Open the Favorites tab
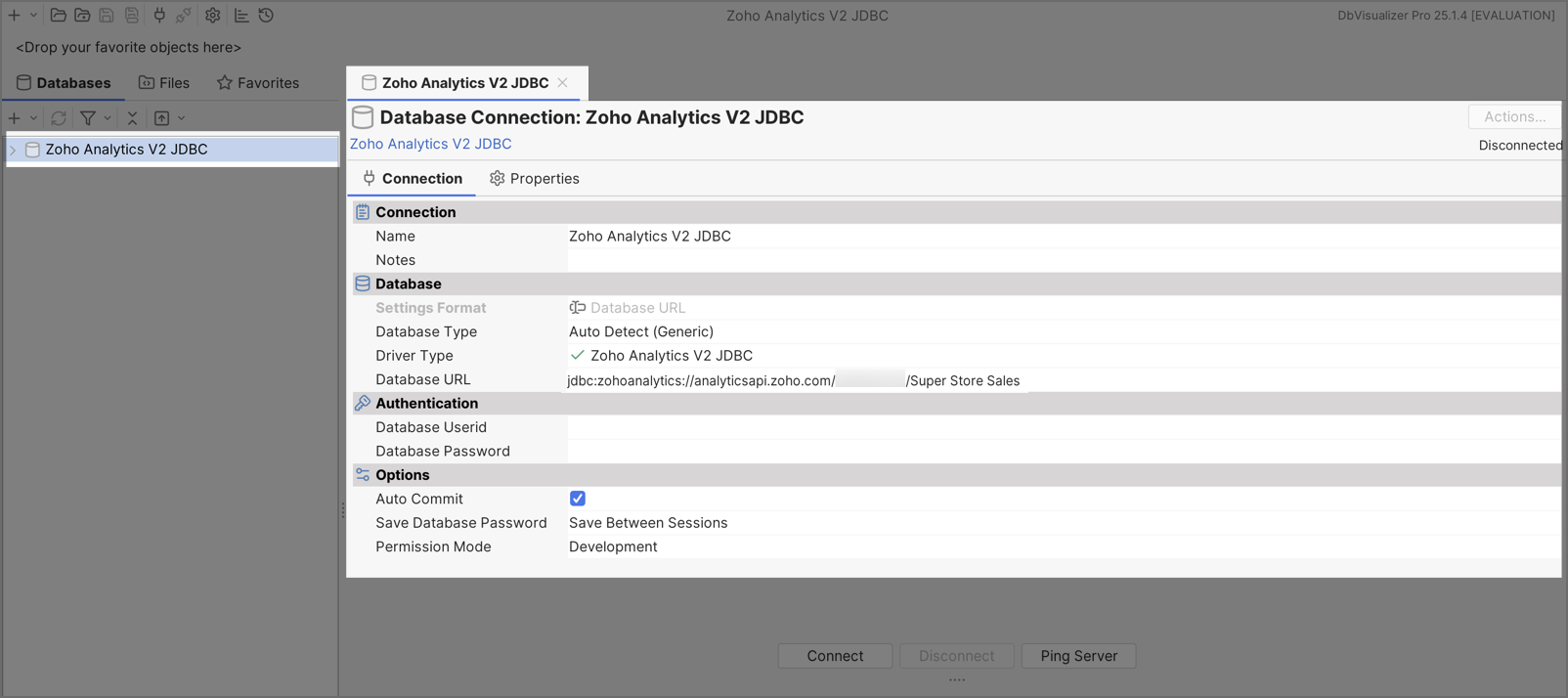The height and width of the screenshot is (698, 1568). tap(258, 83)
